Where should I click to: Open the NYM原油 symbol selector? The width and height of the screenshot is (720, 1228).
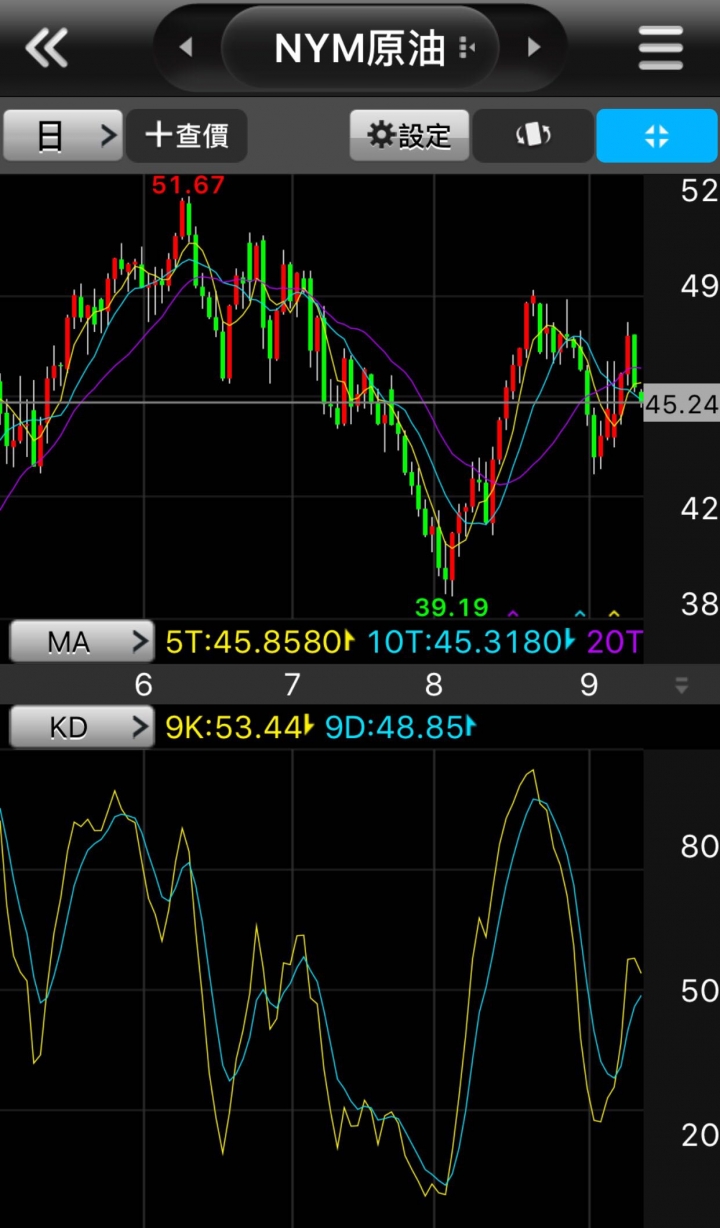coord(360,47)
